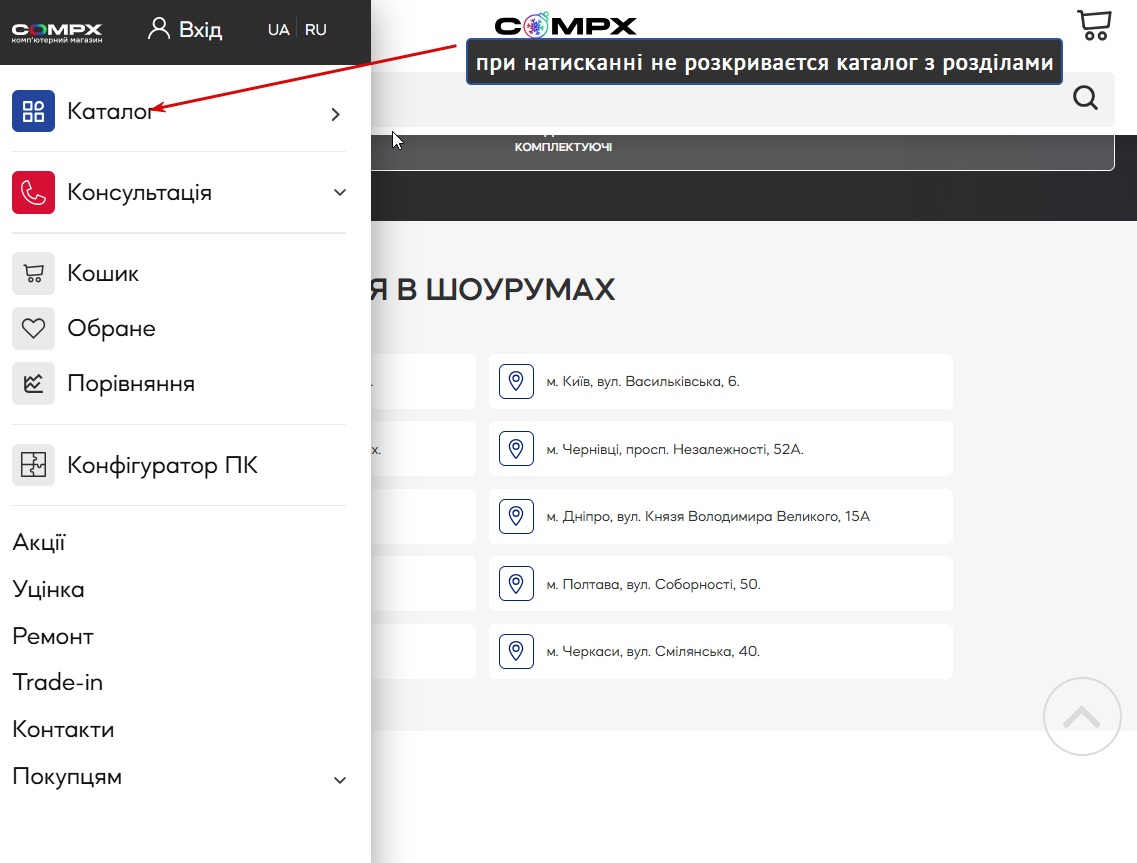Switch language to RU
Screen dimensions: 1137x863
coord(315,30)
